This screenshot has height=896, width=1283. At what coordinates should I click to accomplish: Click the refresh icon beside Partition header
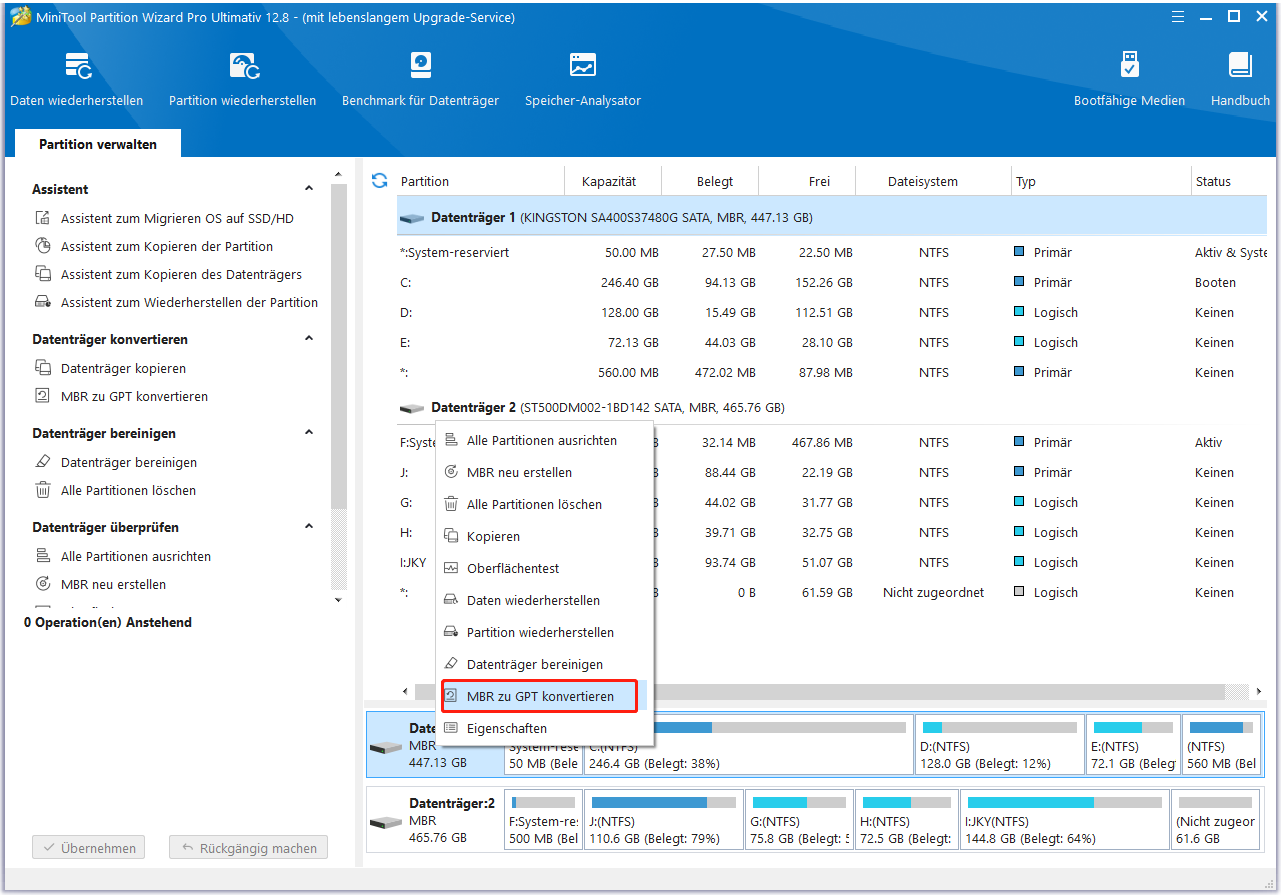coord(379,181)
